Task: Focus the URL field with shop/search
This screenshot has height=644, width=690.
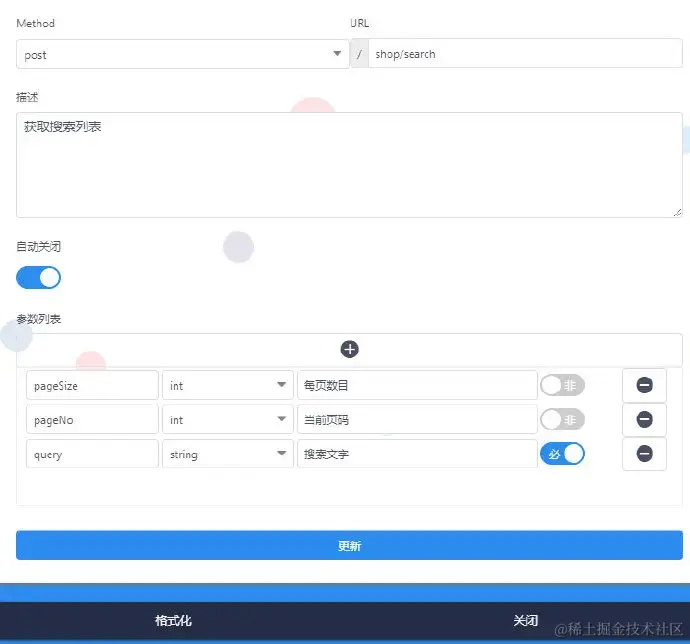Action: tap(525, 54)
